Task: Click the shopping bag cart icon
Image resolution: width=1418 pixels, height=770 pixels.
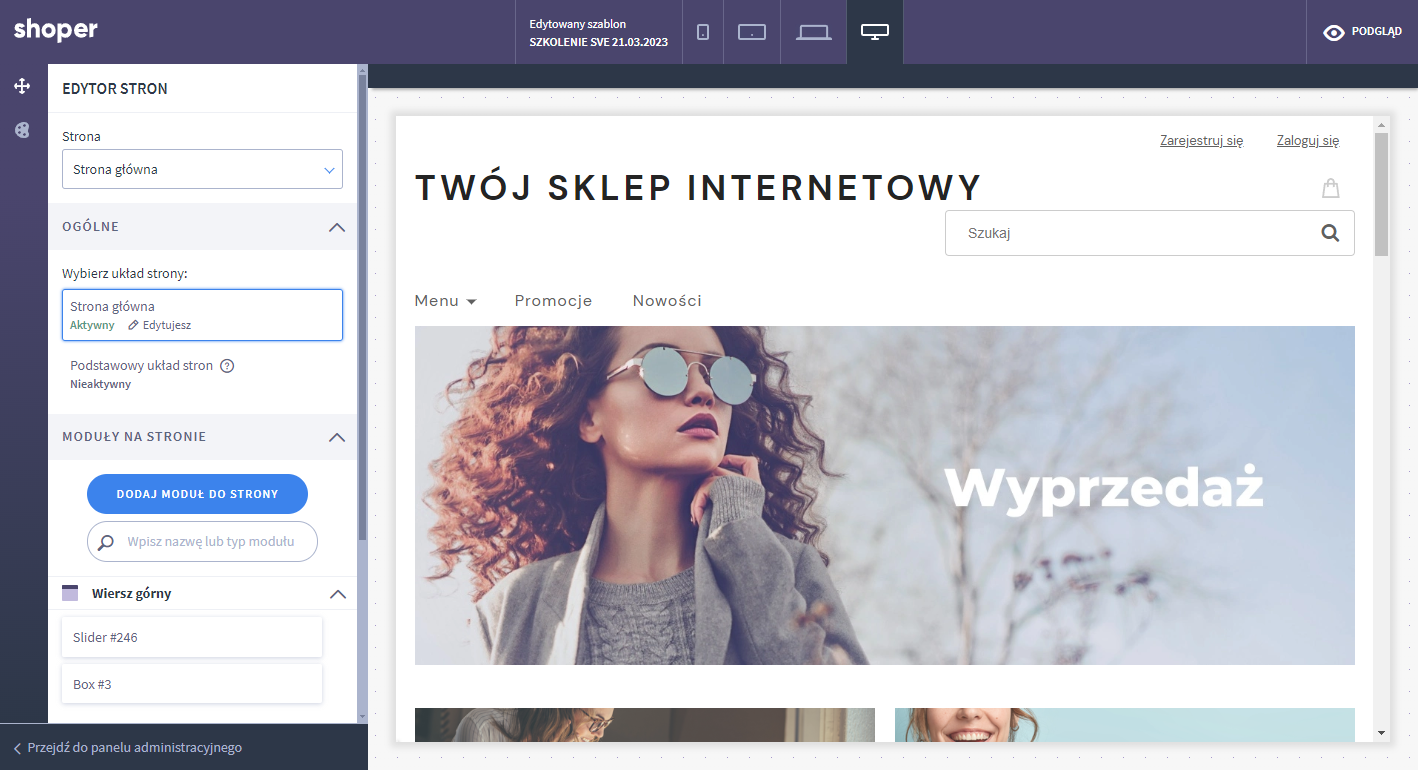Action: click(x=1329, y=188)
